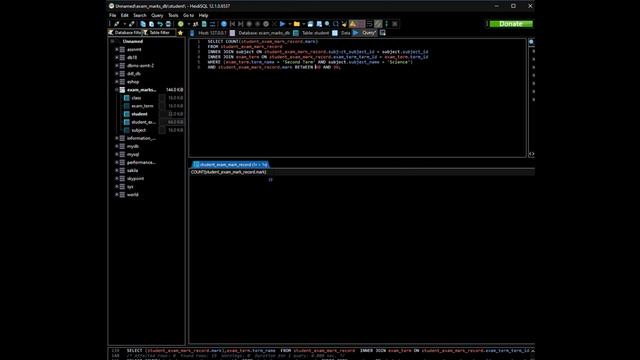Select the sys database in tree
This screenshot has height=360, width=640.
coord(130,187)
